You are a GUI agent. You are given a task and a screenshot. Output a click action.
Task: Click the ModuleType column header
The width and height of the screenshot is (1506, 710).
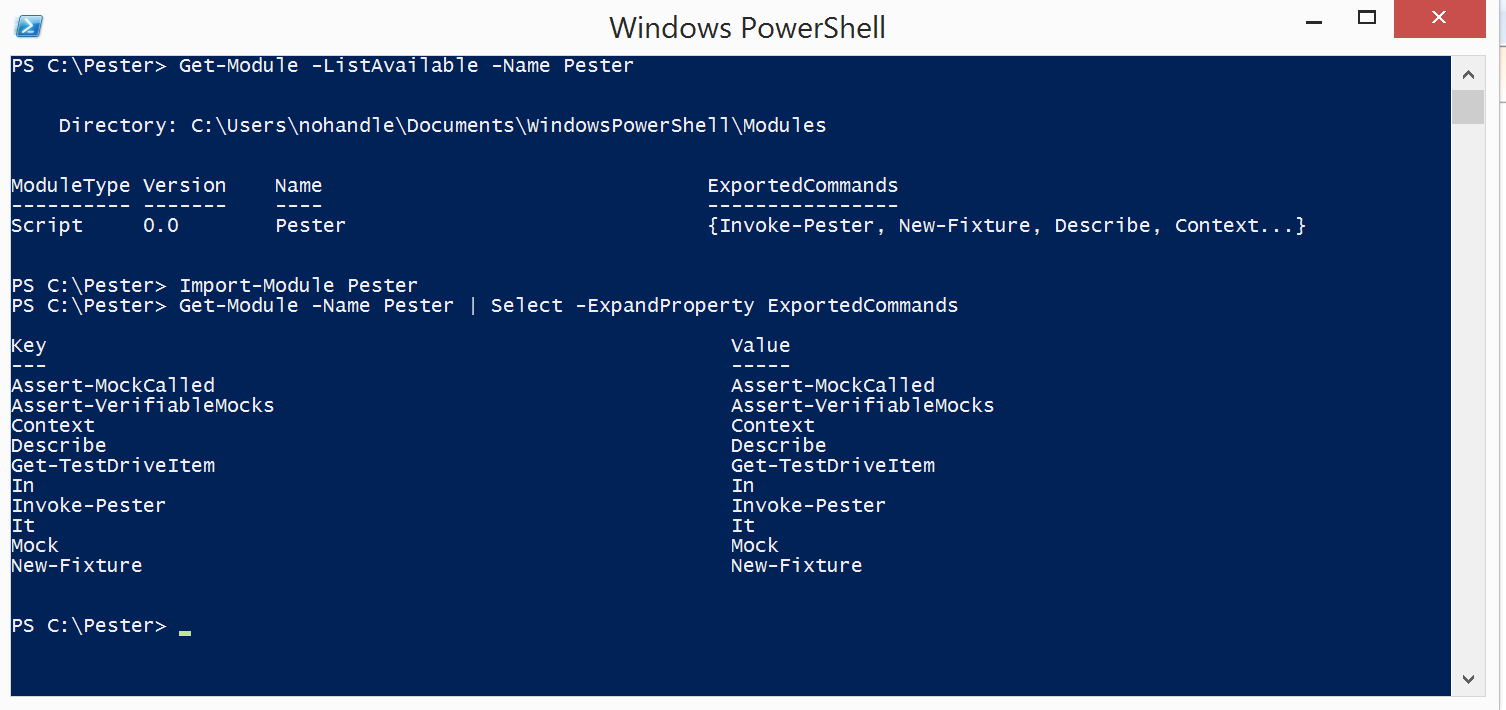(x=70, y=186)
